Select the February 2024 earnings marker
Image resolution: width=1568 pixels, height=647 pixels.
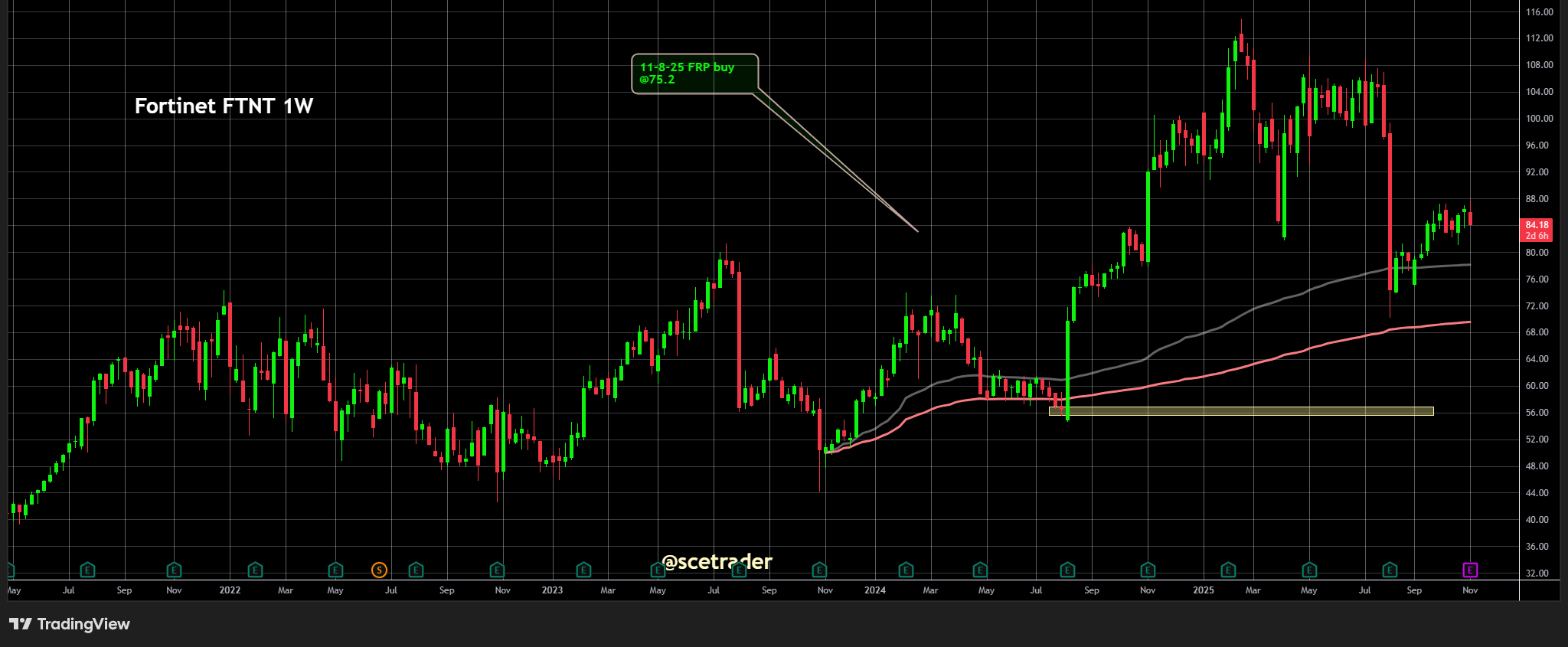point(906,570)
